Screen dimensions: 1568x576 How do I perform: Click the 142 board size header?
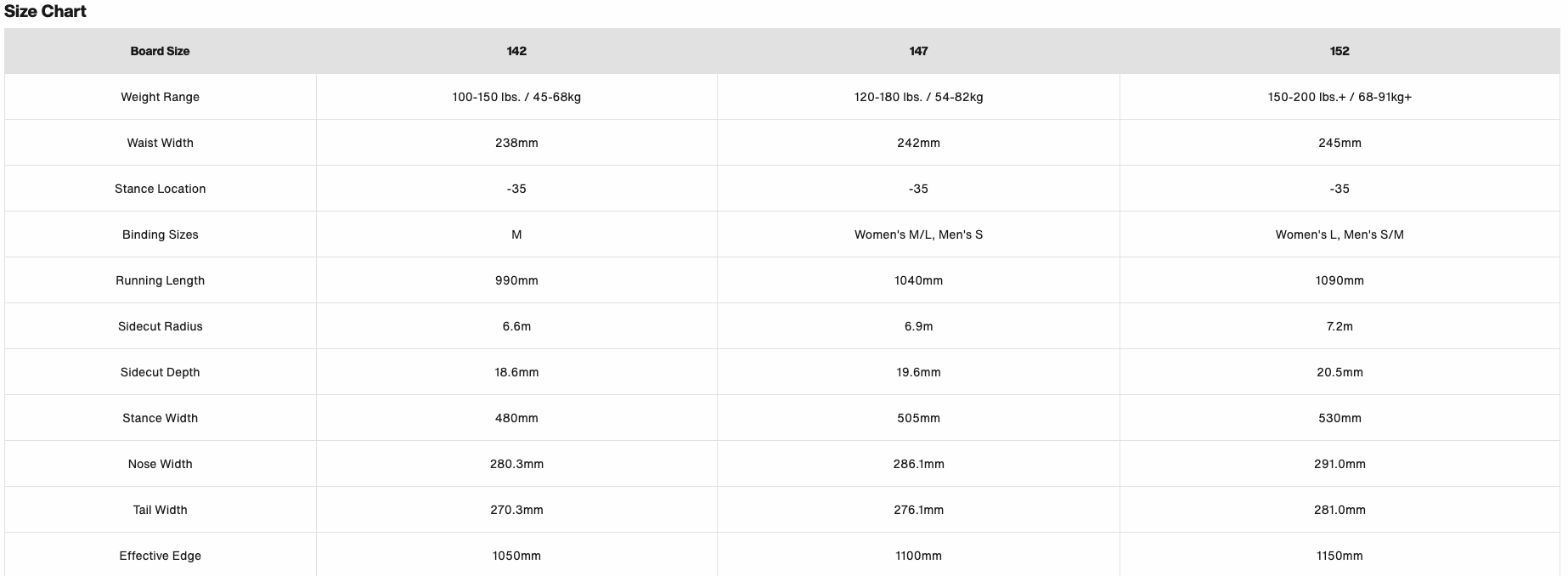point(516,51)
